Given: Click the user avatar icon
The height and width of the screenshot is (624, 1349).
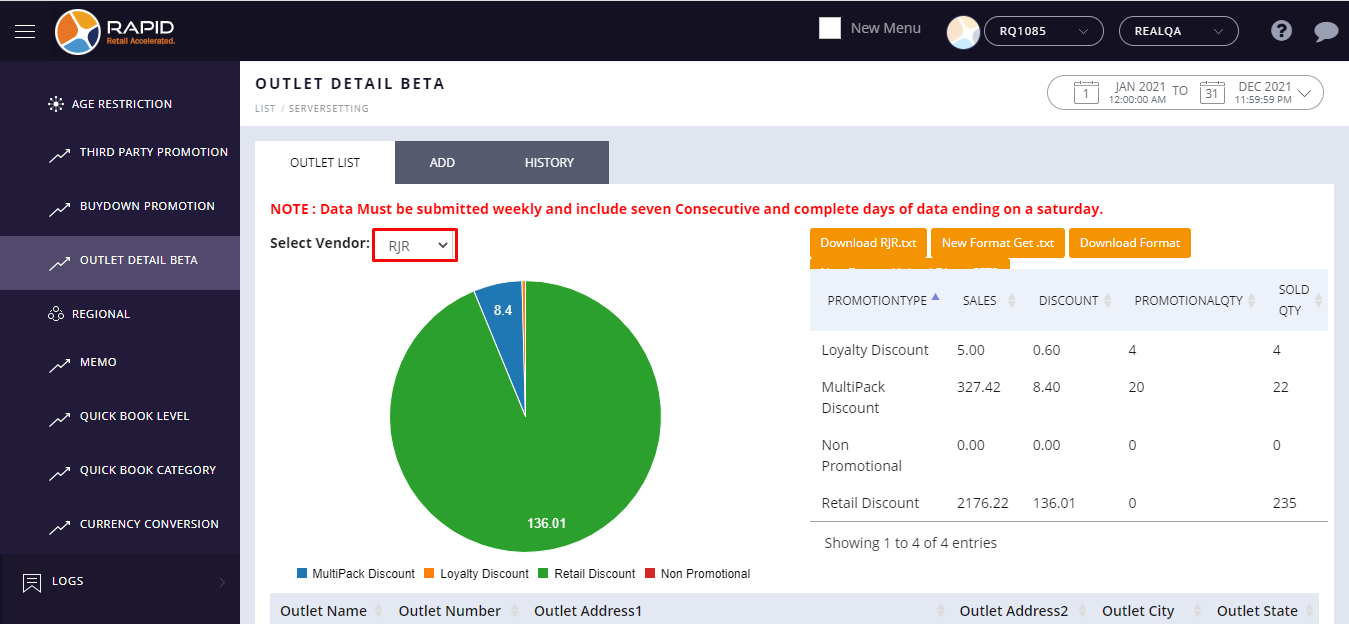Looking at the screenshot, I should click(963, 32).
